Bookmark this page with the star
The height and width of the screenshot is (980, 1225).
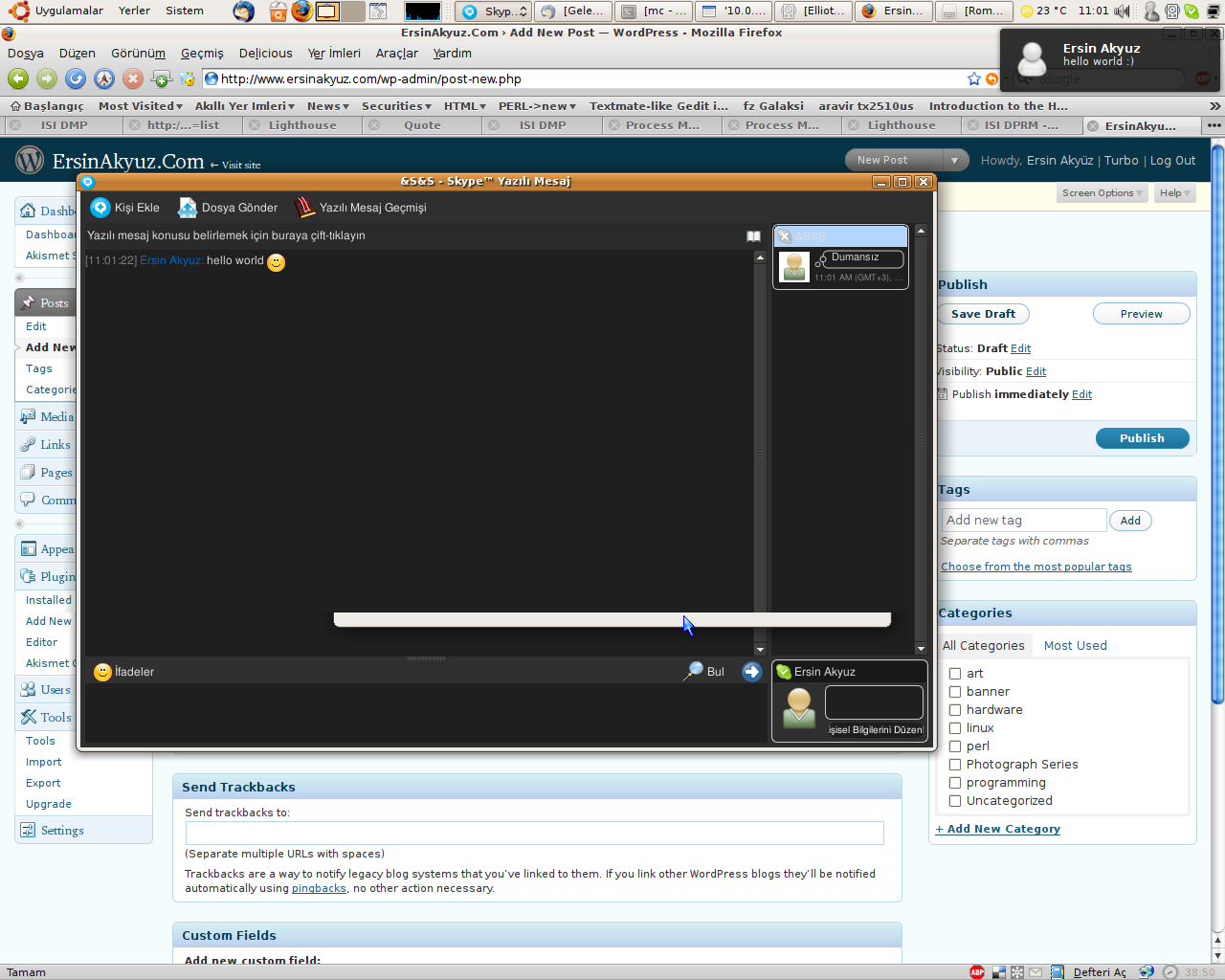[x=974, y=79]
